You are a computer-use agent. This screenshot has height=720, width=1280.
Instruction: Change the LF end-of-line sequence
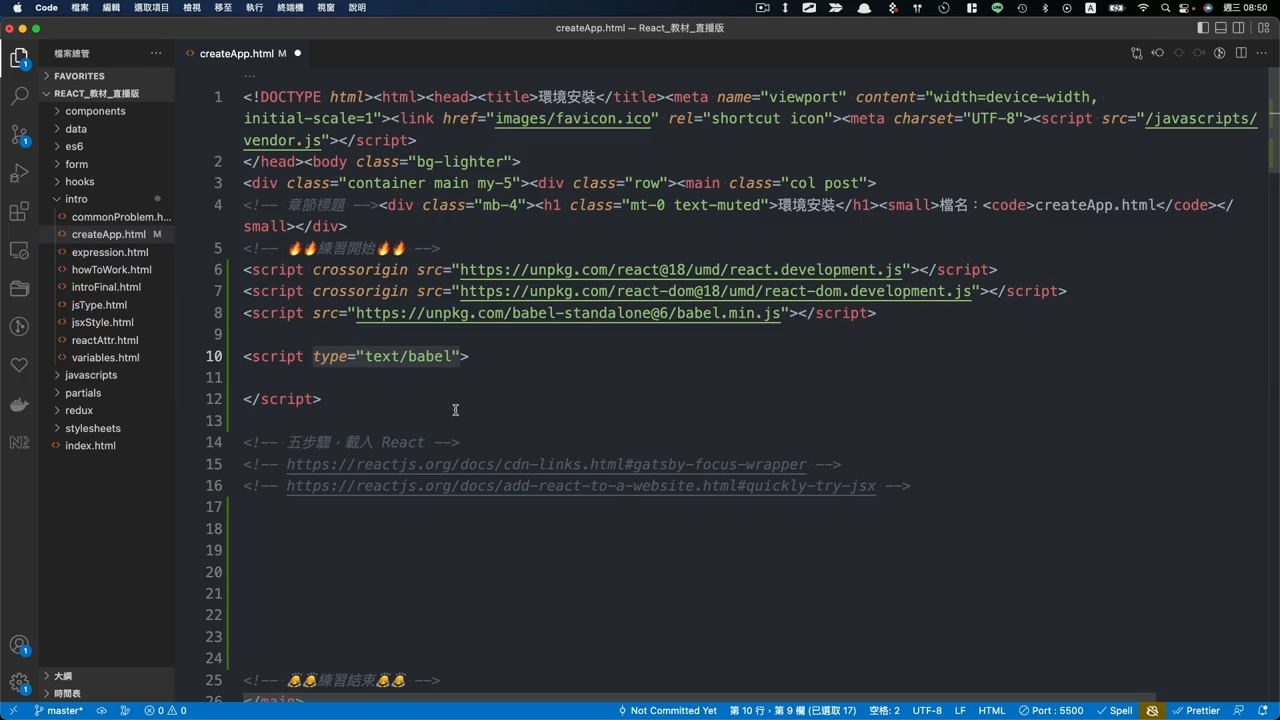point(960,711)
